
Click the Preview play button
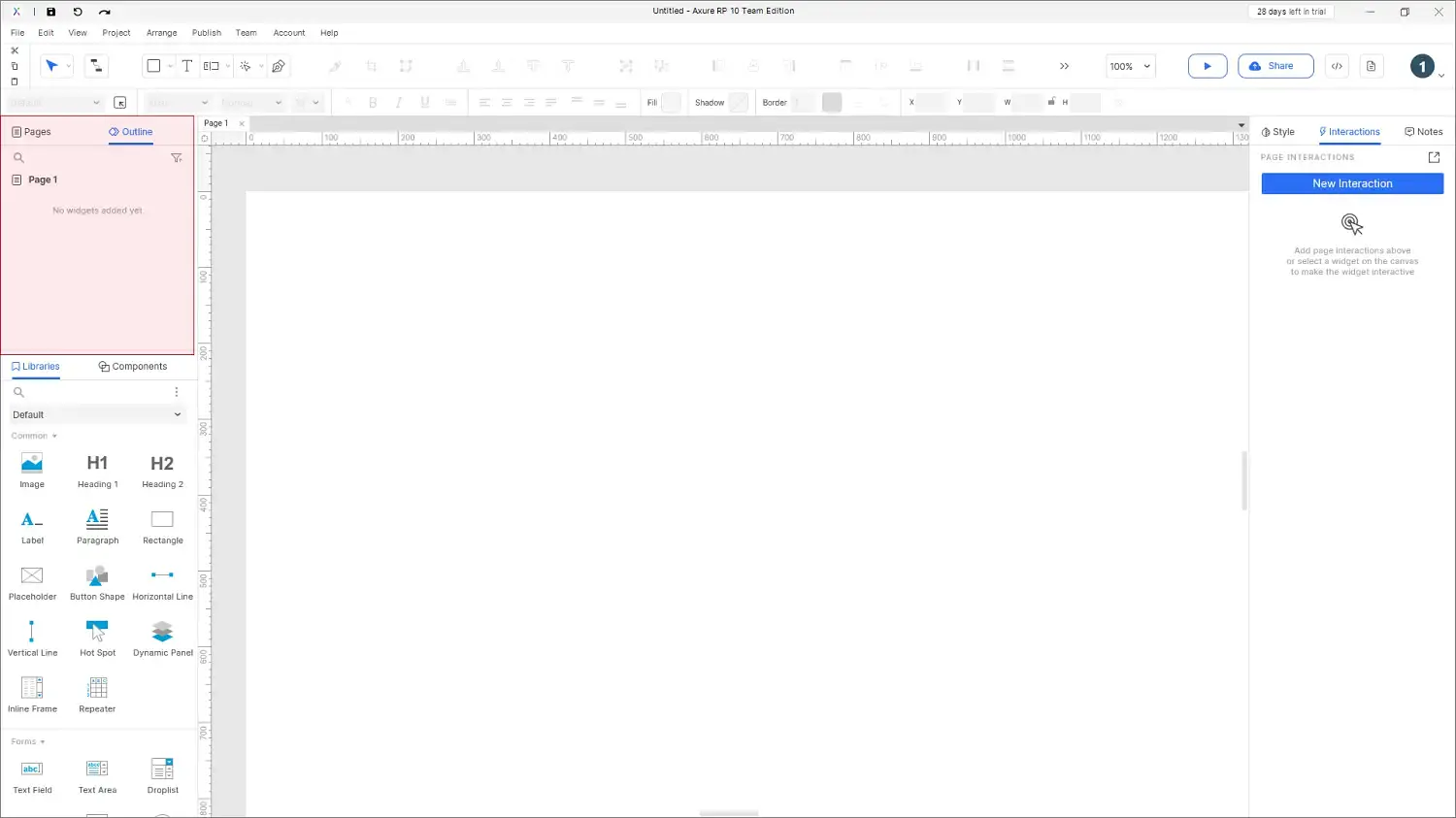pyautogui.click(x=1207, y=66)
